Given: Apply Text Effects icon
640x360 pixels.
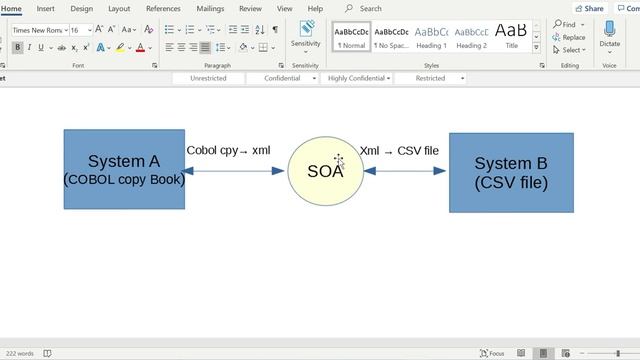Looking at the screenshot, I should coord(100,48).
